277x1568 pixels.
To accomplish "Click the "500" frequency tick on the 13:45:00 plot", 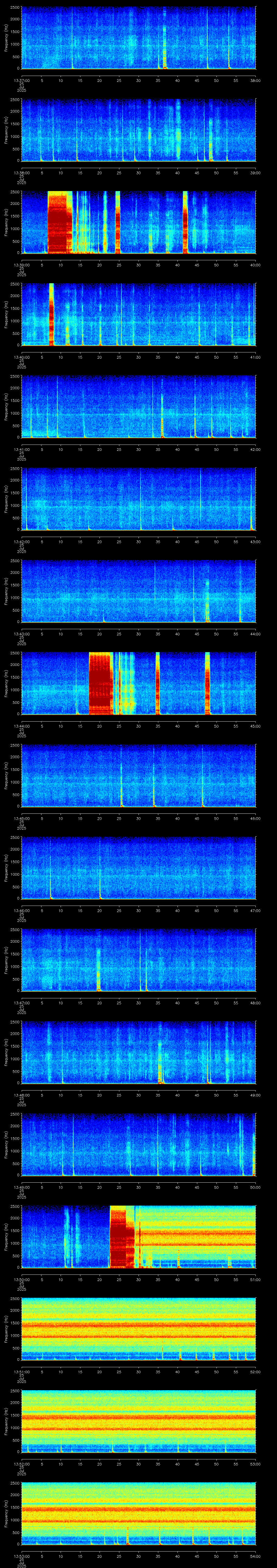I will [16, 795].
